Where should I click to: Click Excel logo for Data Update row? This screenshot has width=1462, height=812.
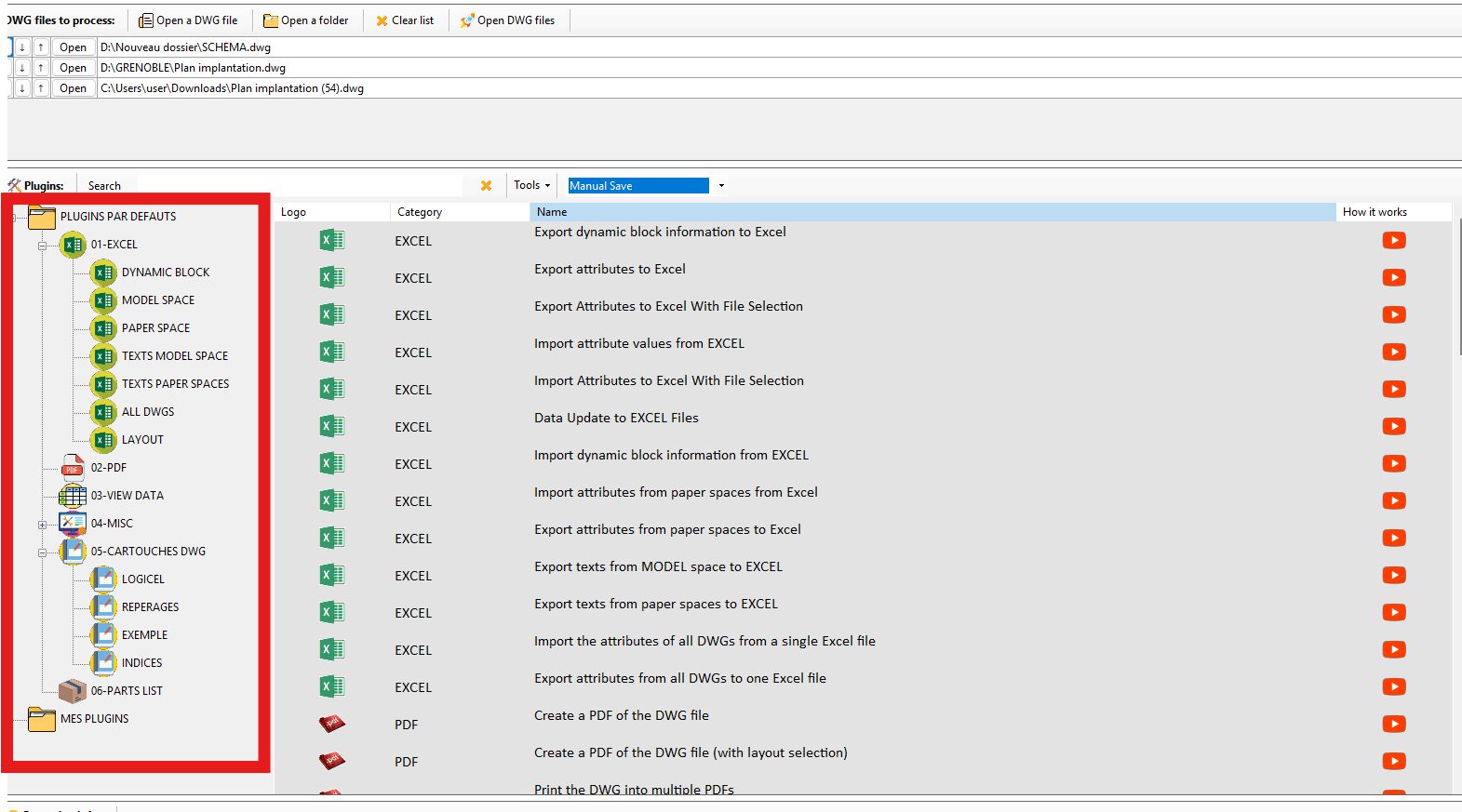click(x=331, y=426)
